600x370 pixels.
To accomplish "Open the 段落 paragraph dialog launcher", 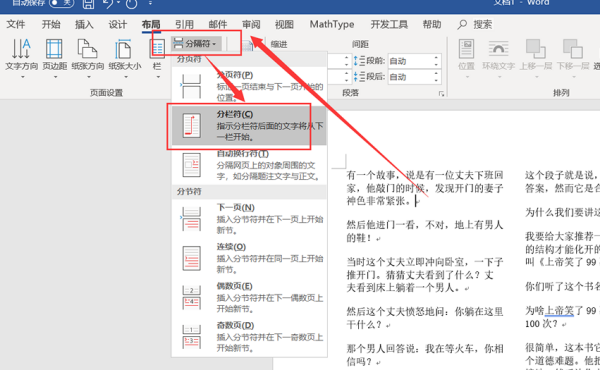I will point(441,94).
